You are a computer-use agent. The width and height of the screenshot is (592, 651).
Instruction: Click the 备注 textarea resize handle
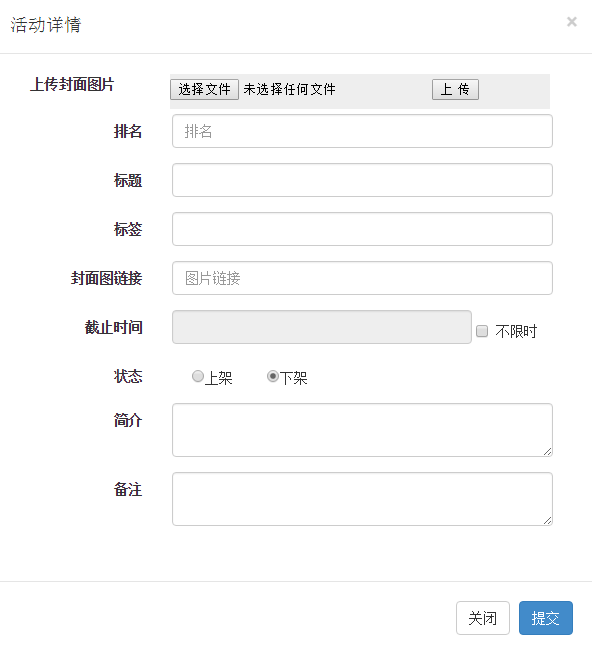point(548,521)
